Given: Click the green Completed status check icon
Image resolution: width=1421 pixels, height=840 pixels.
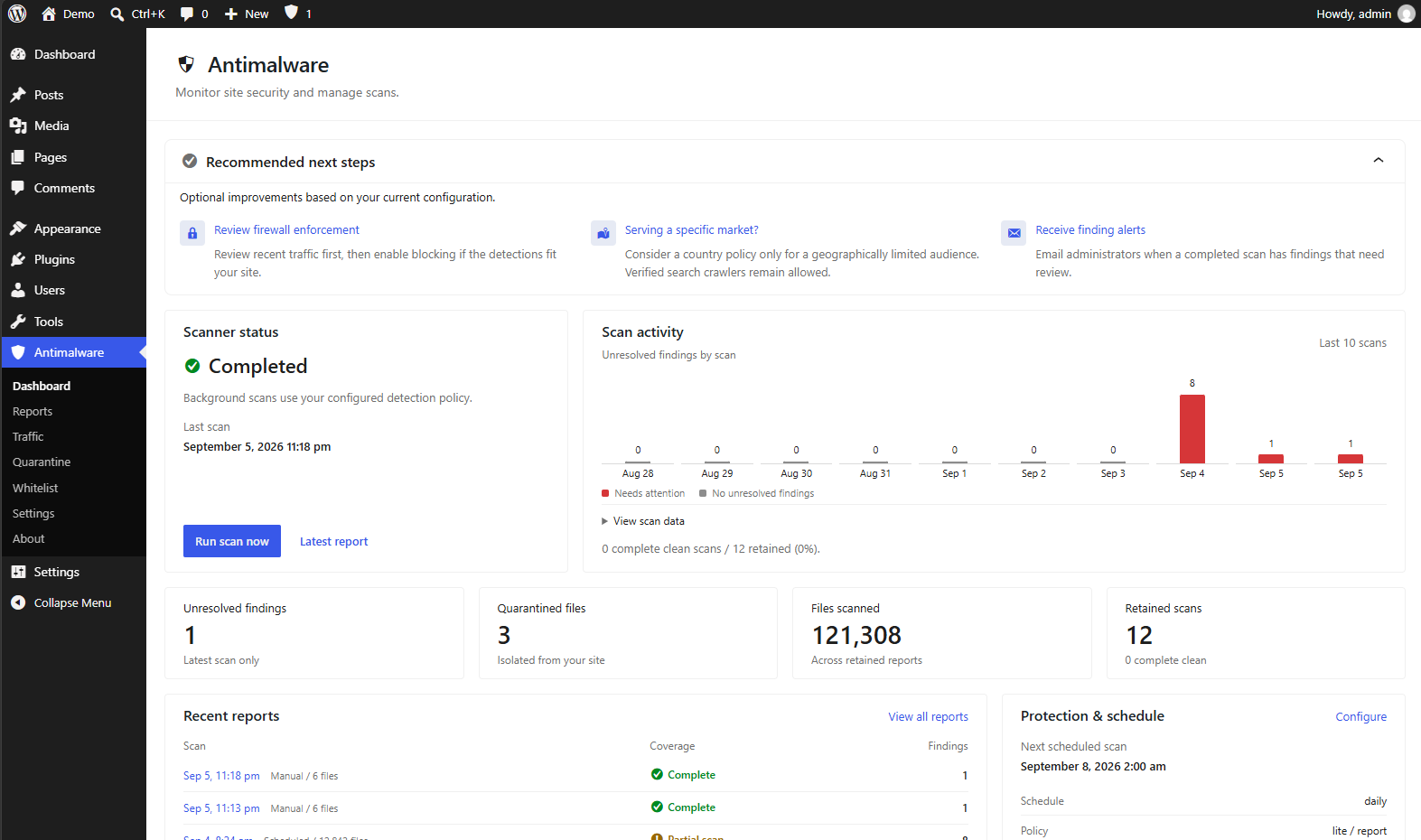Looking at the screenshot, I should click(x=192, y=366).
